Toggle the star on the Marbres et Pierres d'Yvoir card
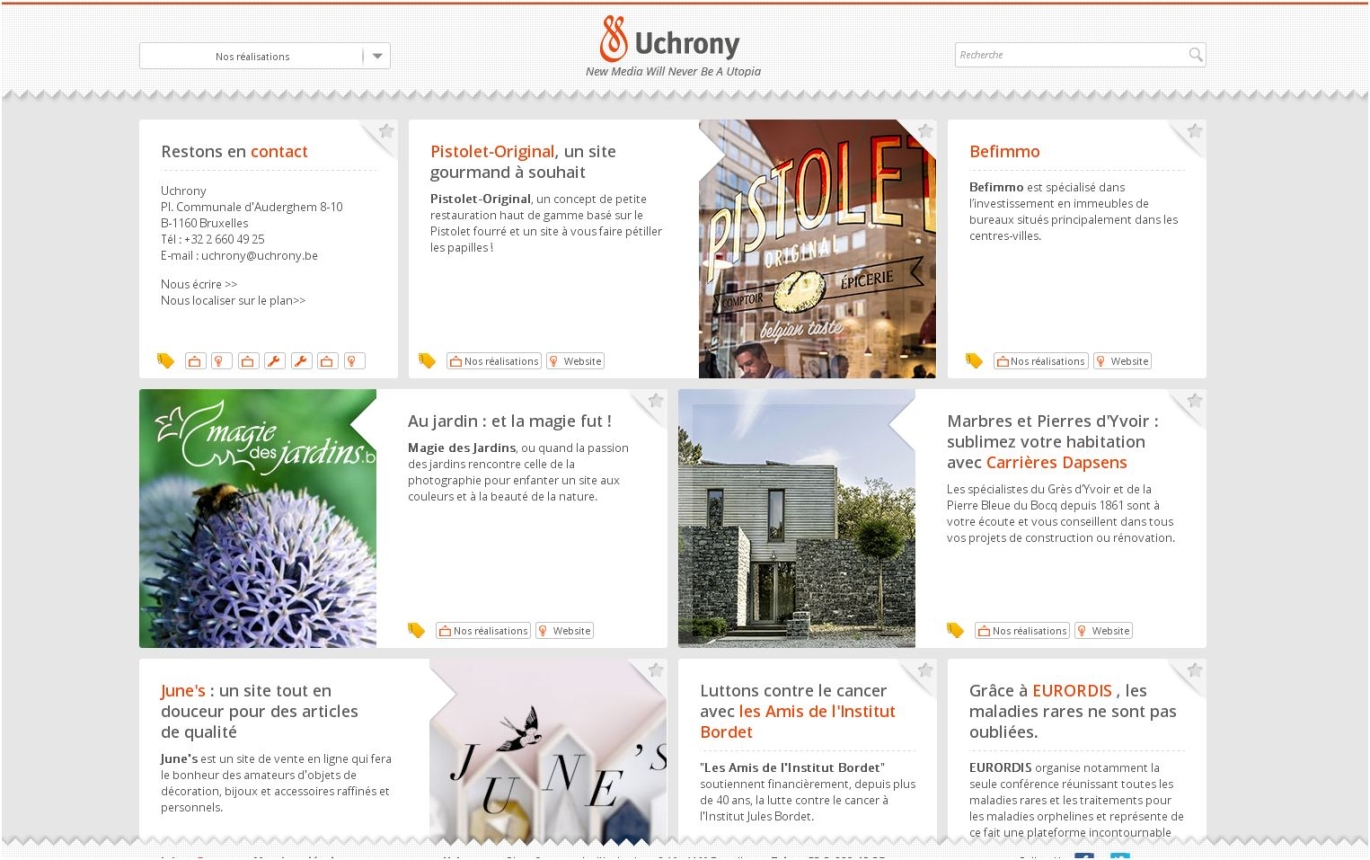This screenshot has width=1370, height=860. 1194,401
